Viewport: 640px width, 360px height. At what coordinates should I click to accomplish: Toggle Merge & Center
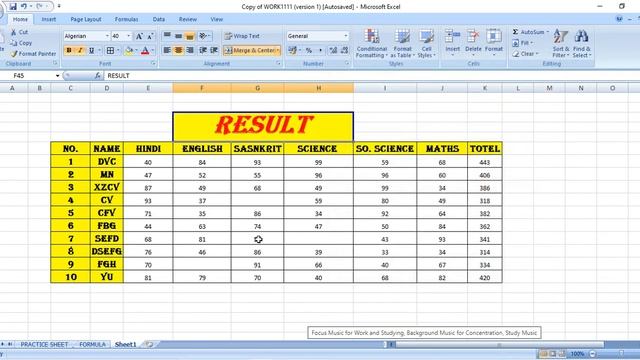[249, 50]
